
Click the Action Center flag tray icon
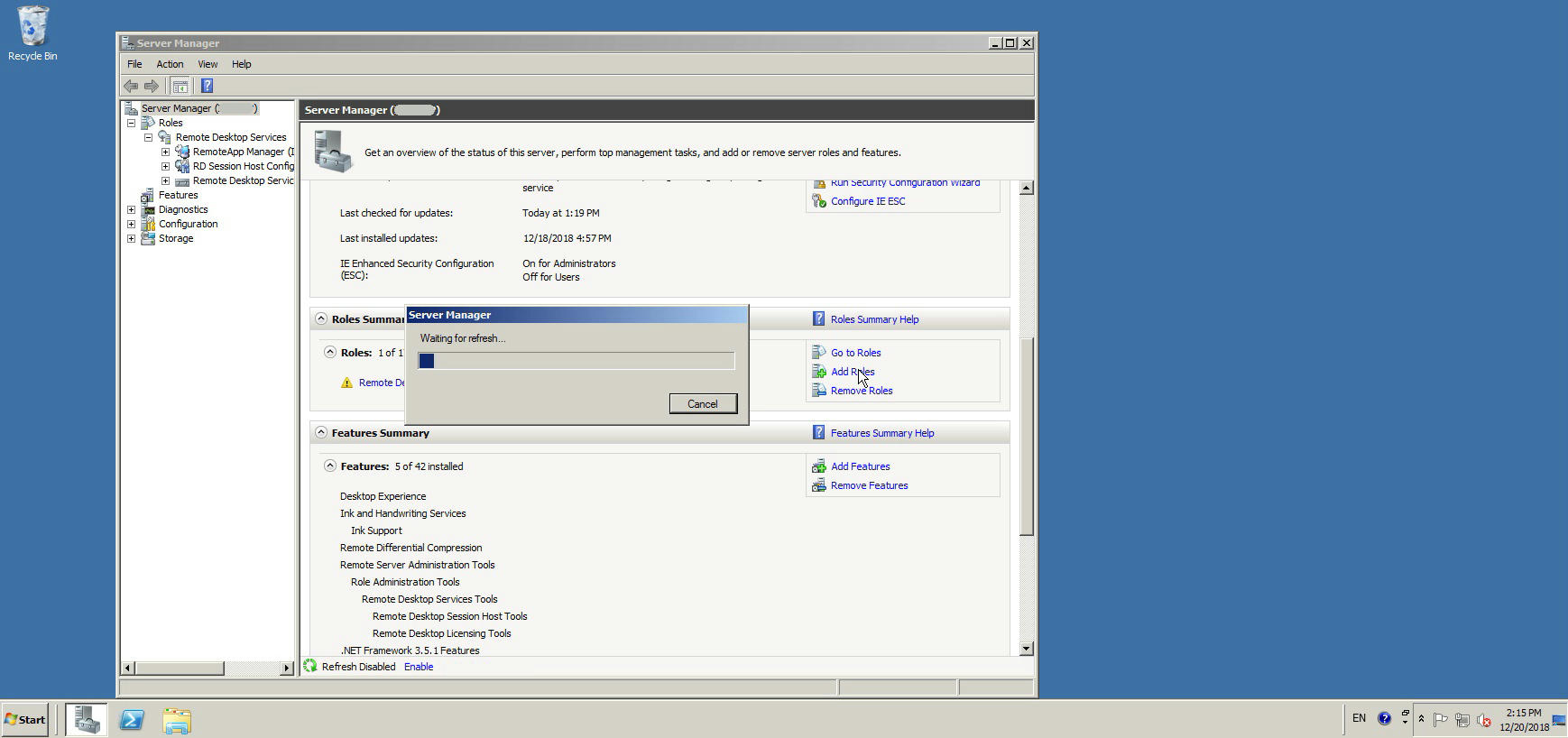tap(1440, 720)
